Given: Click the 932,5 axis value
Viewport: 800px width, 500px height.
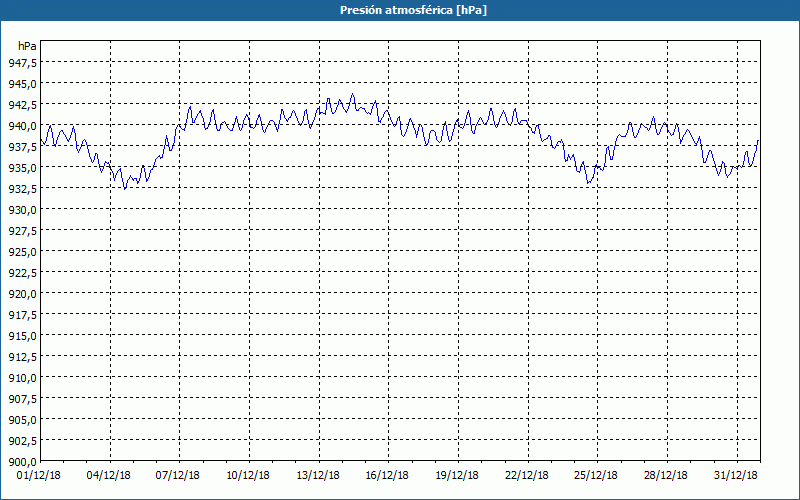Looking at the screenshot, I should [x=22, y=188].
